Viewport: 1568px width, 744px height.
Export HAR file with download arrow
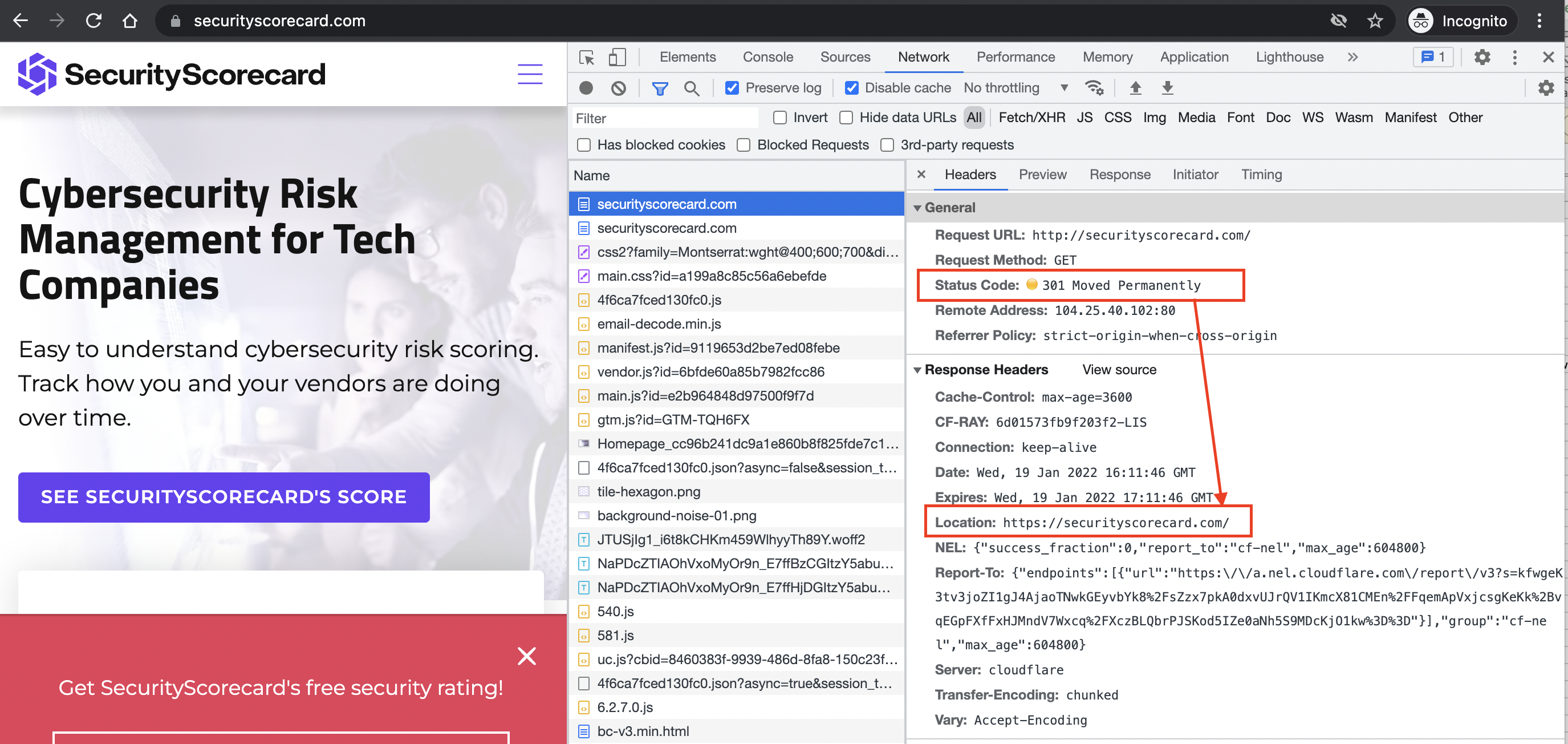[1167, 88]
